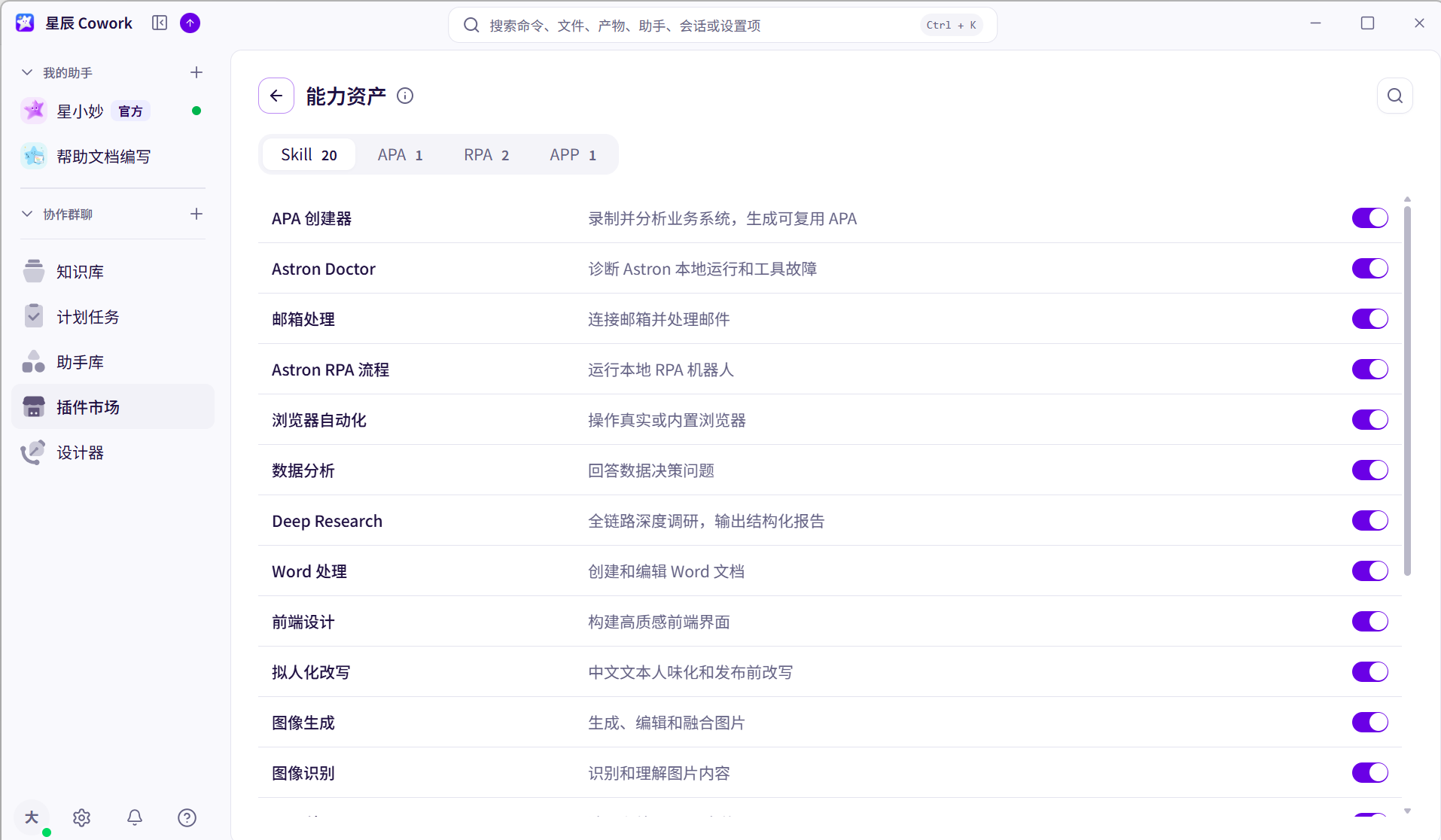Open the help question mark icon
The width and height of the screenshot is (1441, 840).
pos(187,817)
